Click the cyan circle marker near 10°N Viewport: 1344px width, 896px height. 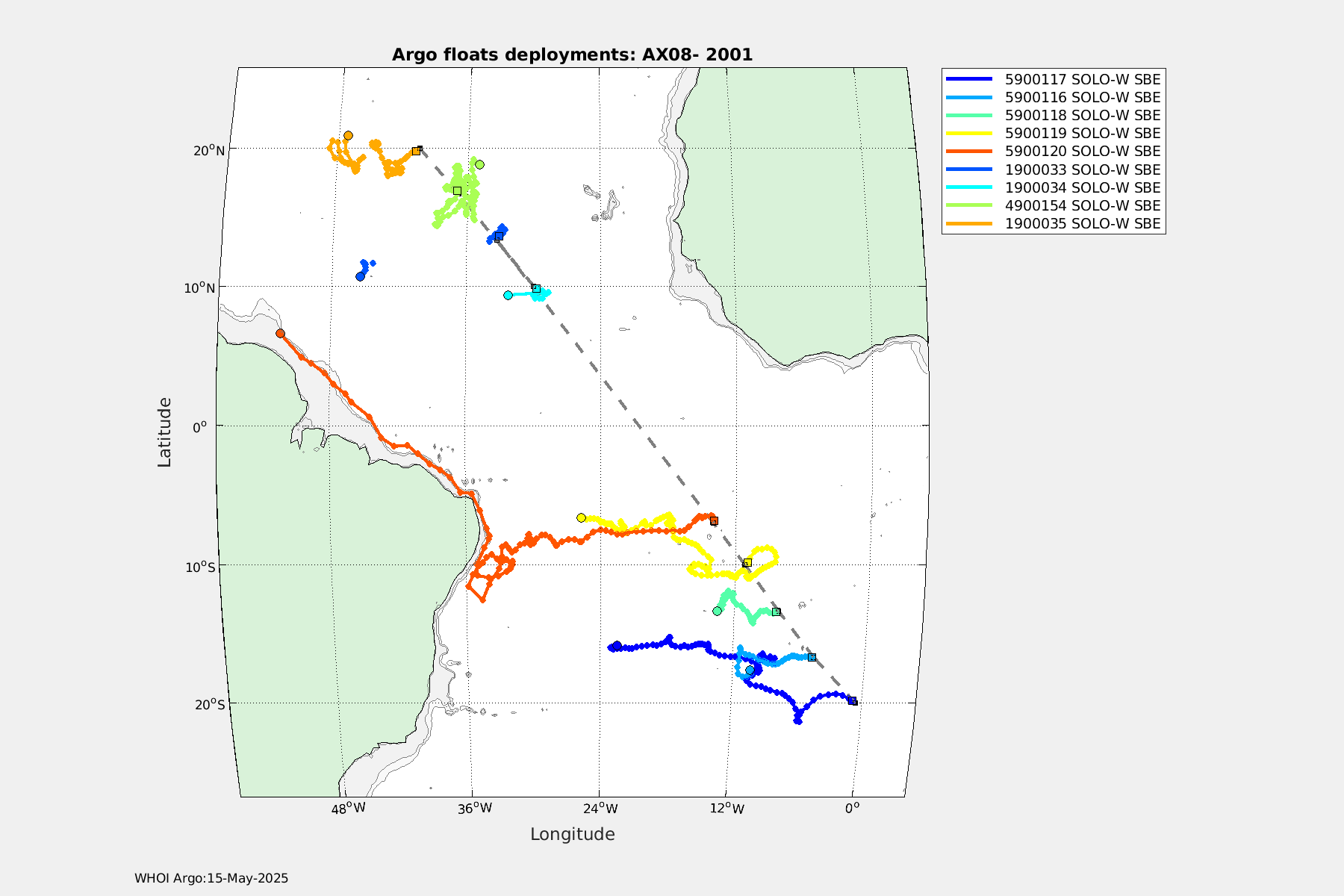tap(508, 295)
